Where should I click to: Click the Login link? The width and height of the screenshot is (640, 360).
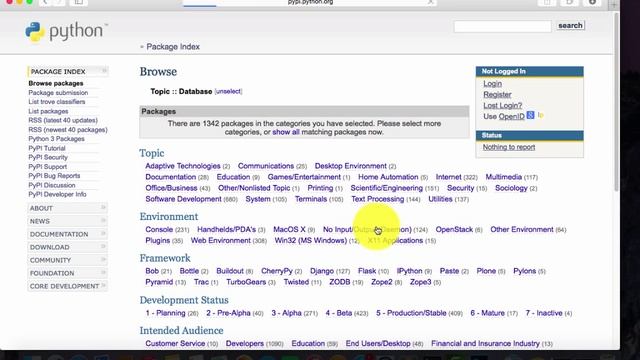[492, 84]
